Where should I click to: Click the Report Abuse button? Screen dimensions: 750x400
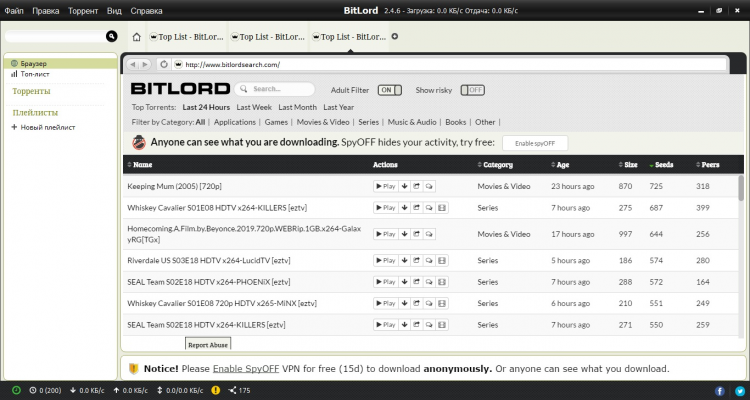tap(208, 344)
